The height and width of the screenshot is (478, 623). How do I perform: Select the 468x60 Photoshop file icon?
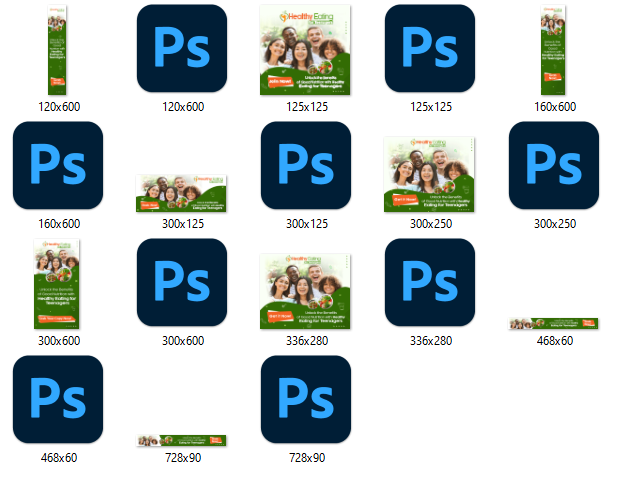[x=58, y=399]
